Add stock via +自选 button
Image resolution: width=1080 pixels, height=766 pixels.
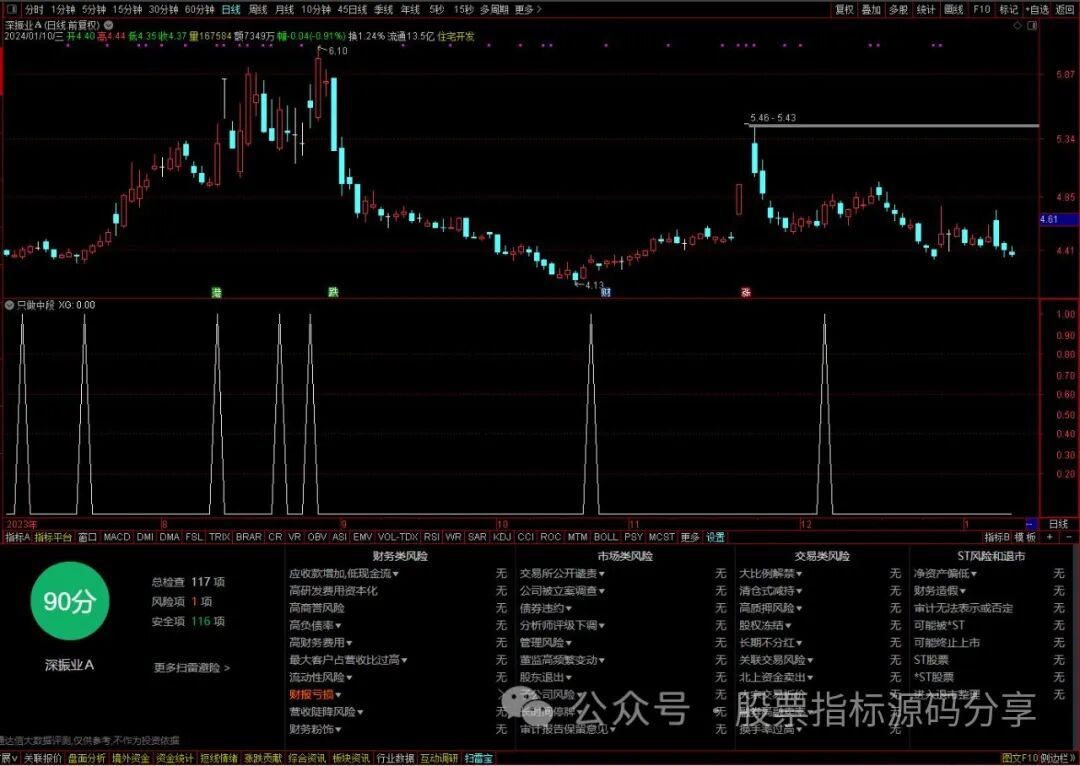1037,10
